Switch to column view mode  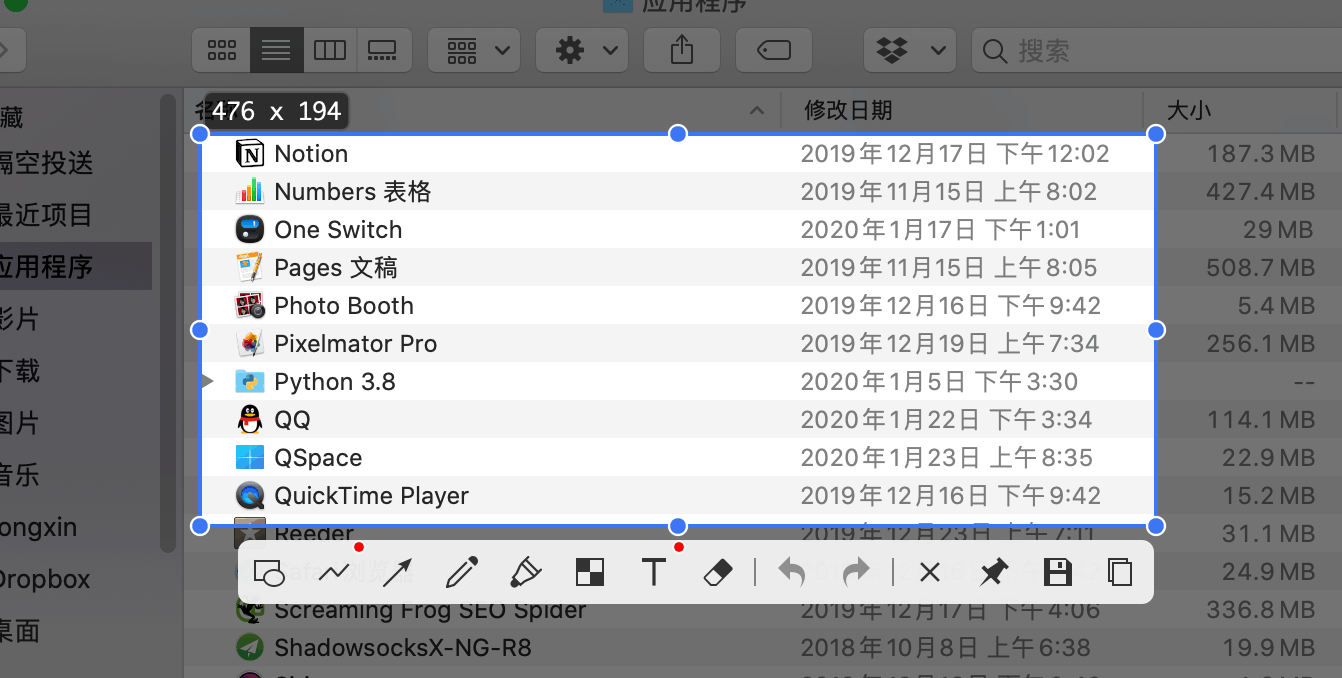tap(330, 50)
